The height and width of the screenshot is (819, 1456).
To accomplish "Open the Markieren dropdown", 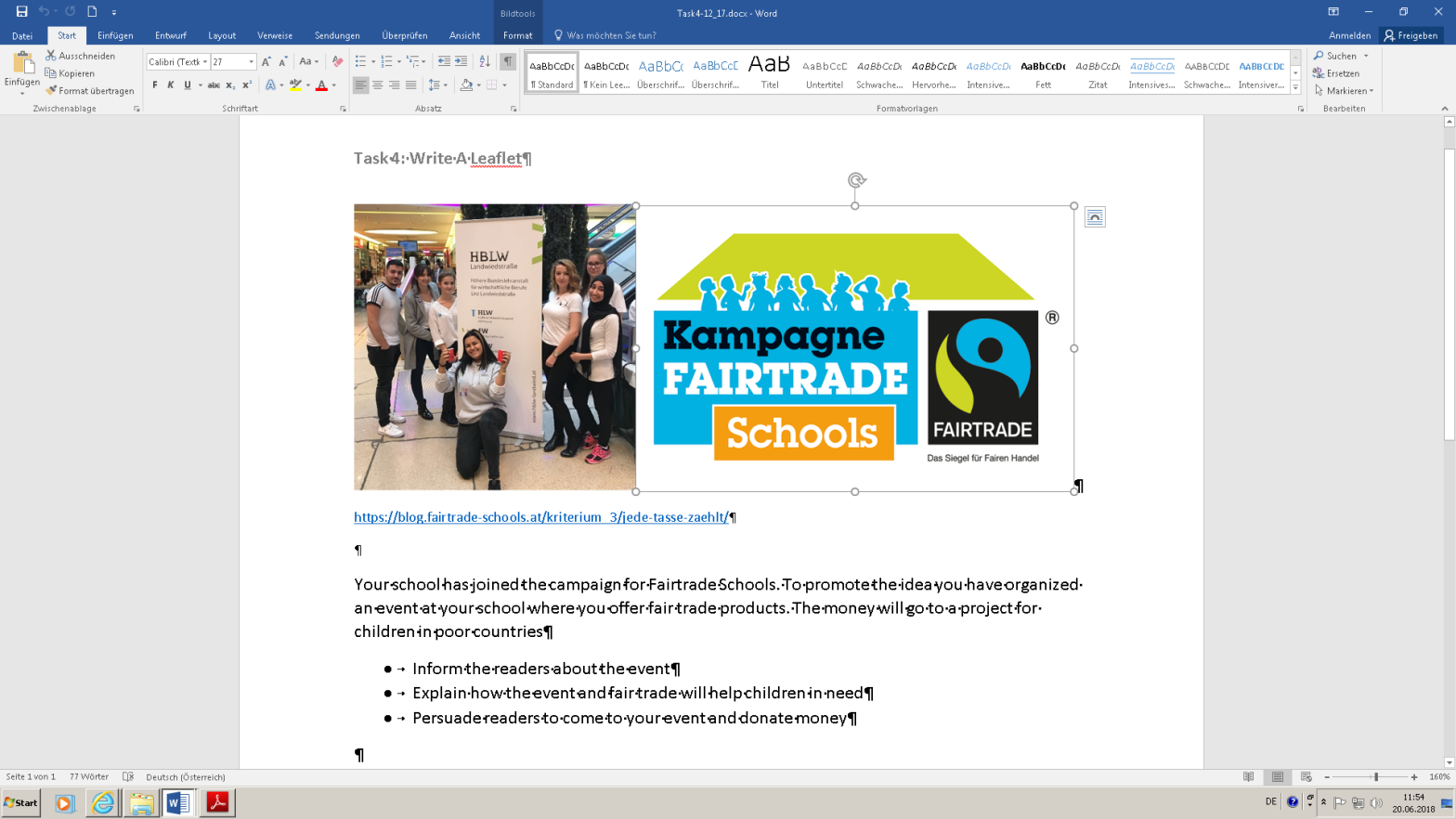I will tap(1344, 91).
